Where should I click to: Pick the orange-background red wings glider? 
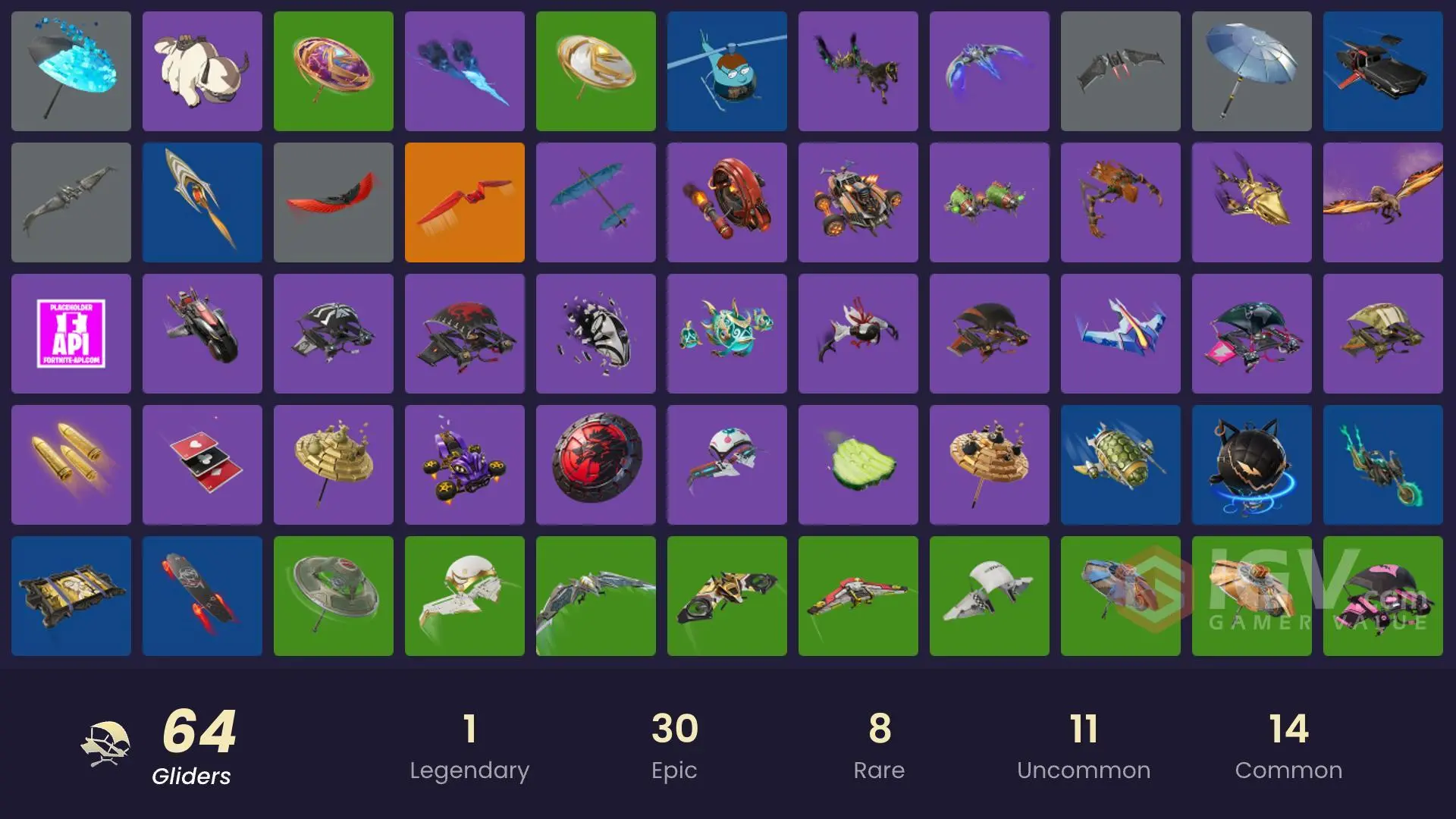(465, 202)
